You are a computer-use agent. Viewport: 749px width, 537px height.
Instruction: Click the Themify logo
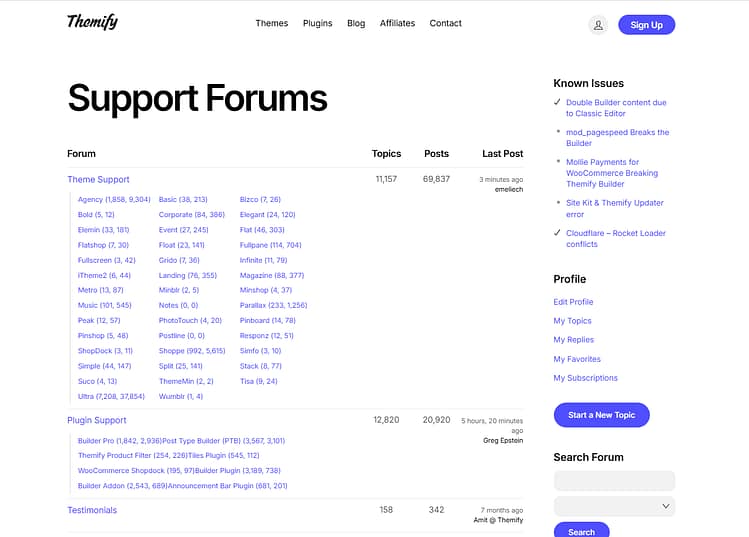(x=92, y=22)
